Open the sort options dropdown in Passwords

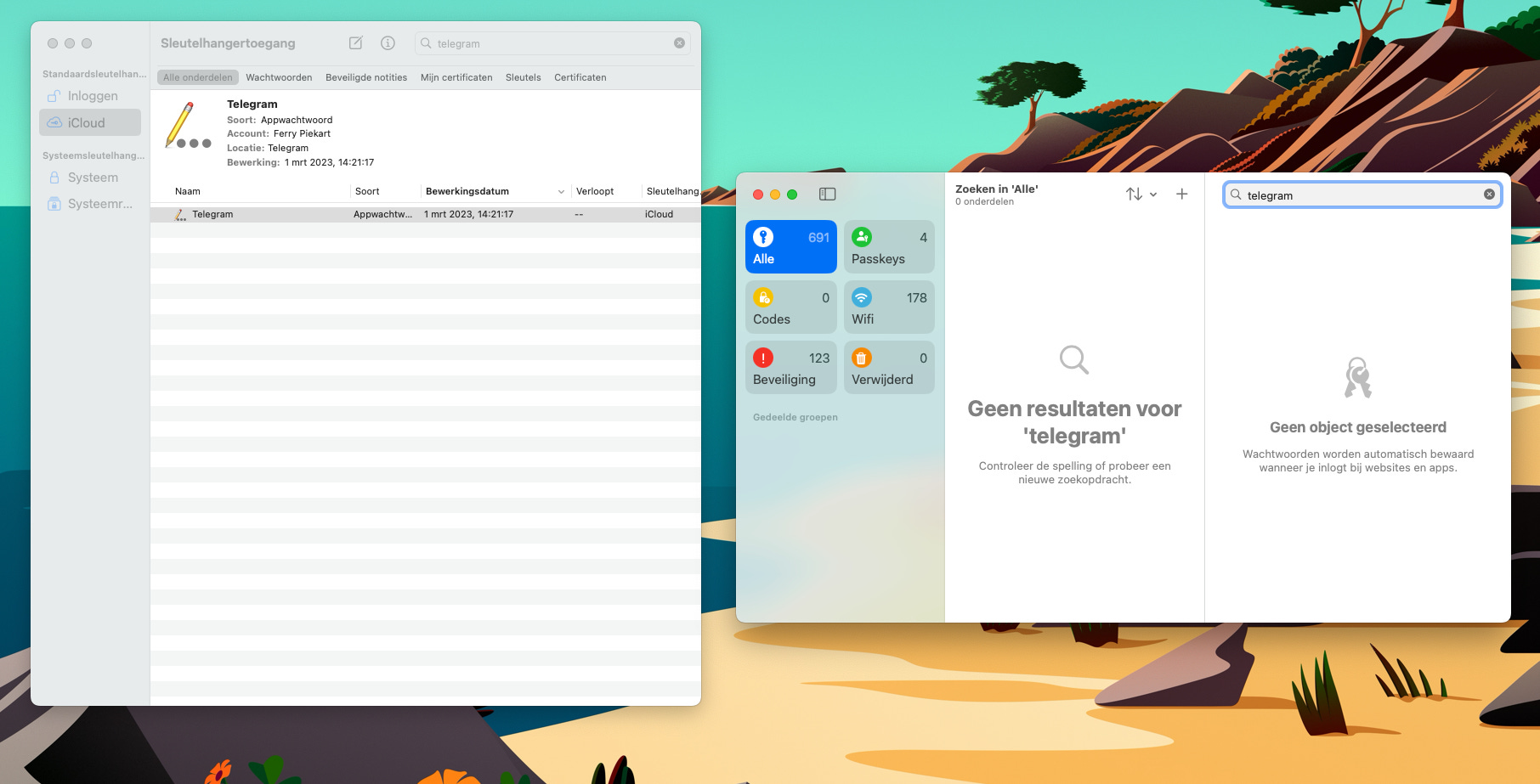point(1141,195)
